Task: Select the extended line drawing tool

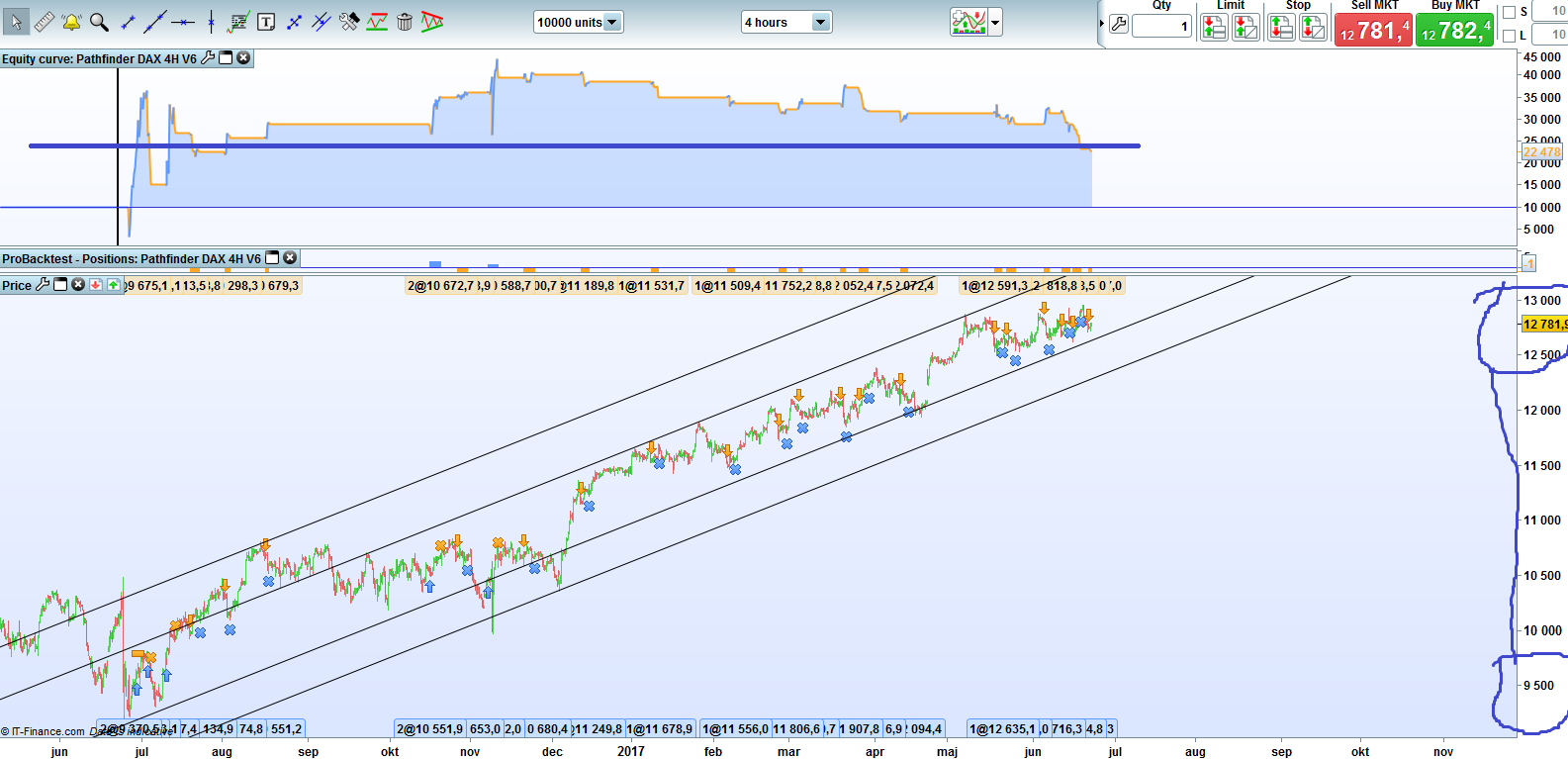Action: (155, 22)
